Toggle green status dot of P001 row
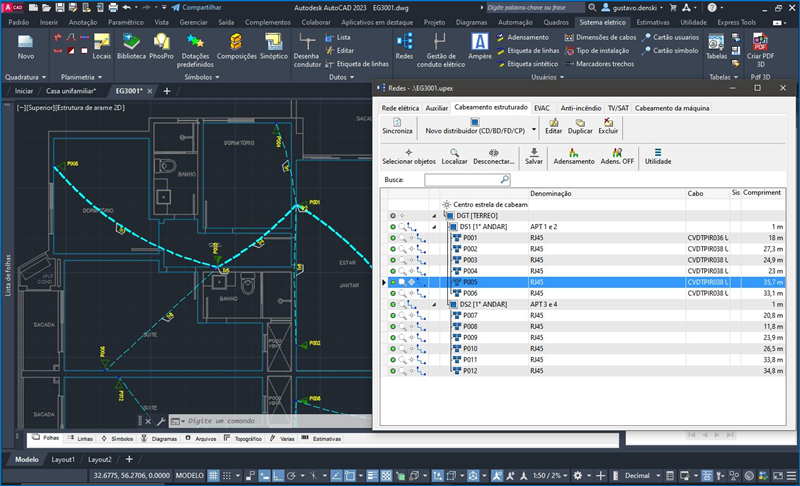This screenshot has width=800, height=486. click(392, 239)
